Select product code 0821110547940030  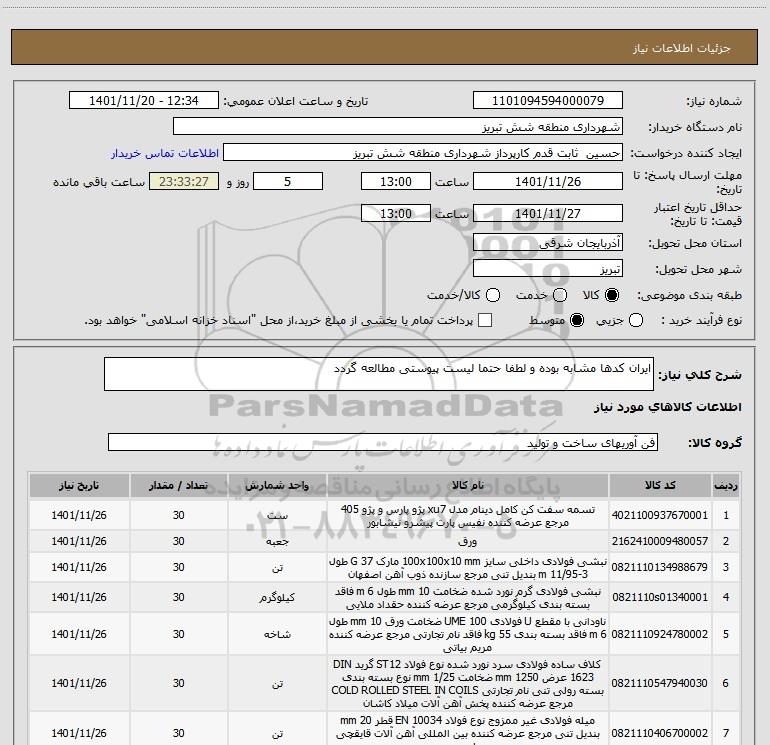point(660,683)
